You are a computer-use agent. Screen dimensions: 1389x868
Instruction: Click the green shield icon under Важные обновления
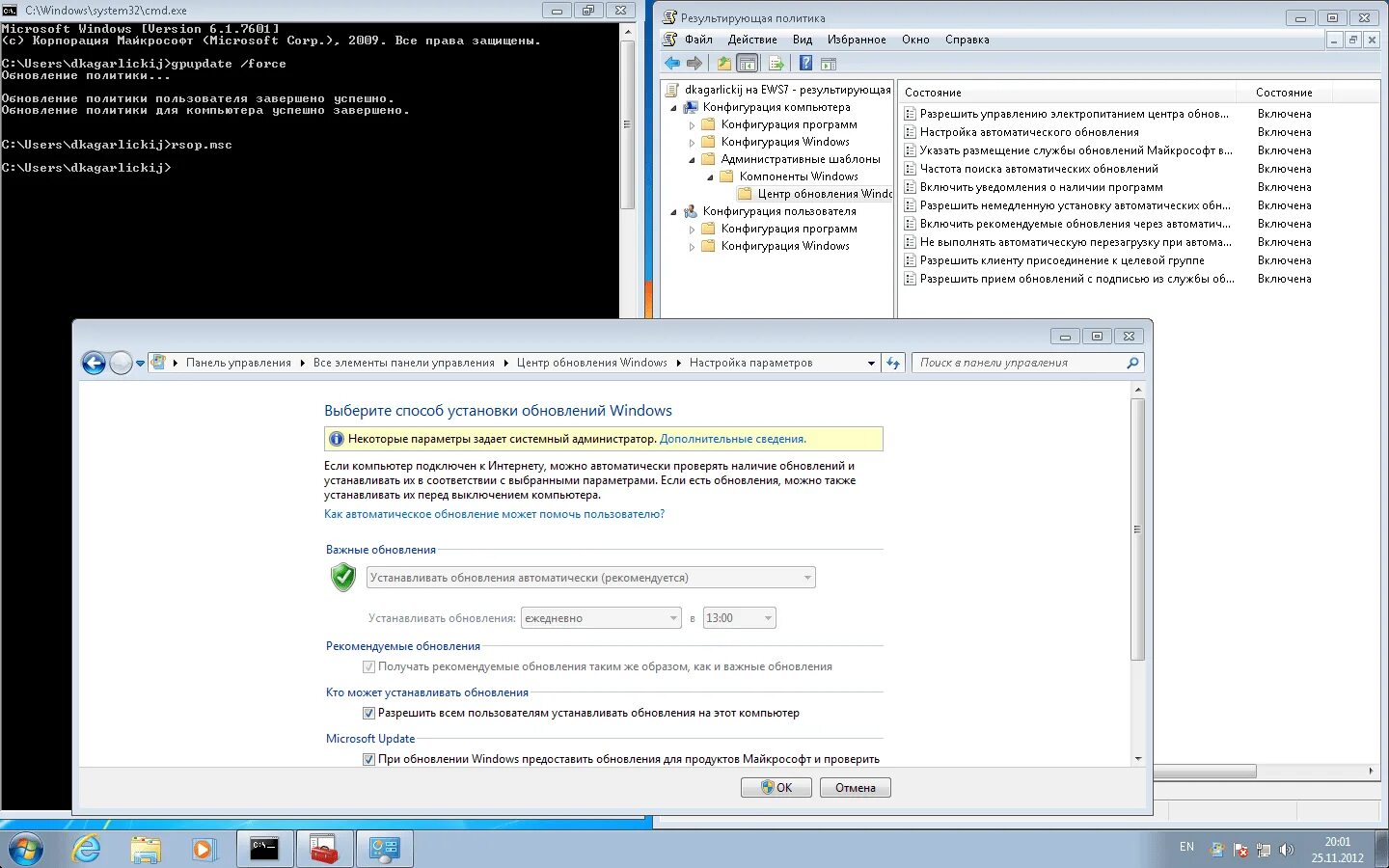[343, 577]
